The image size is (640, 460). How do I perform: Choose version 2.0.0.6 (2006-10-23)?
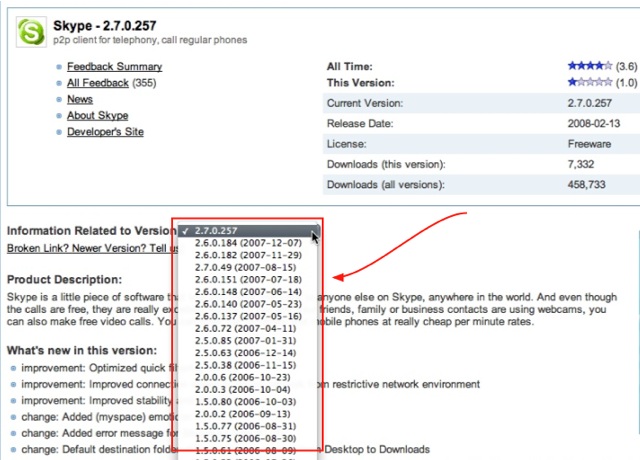click(248, 378)
